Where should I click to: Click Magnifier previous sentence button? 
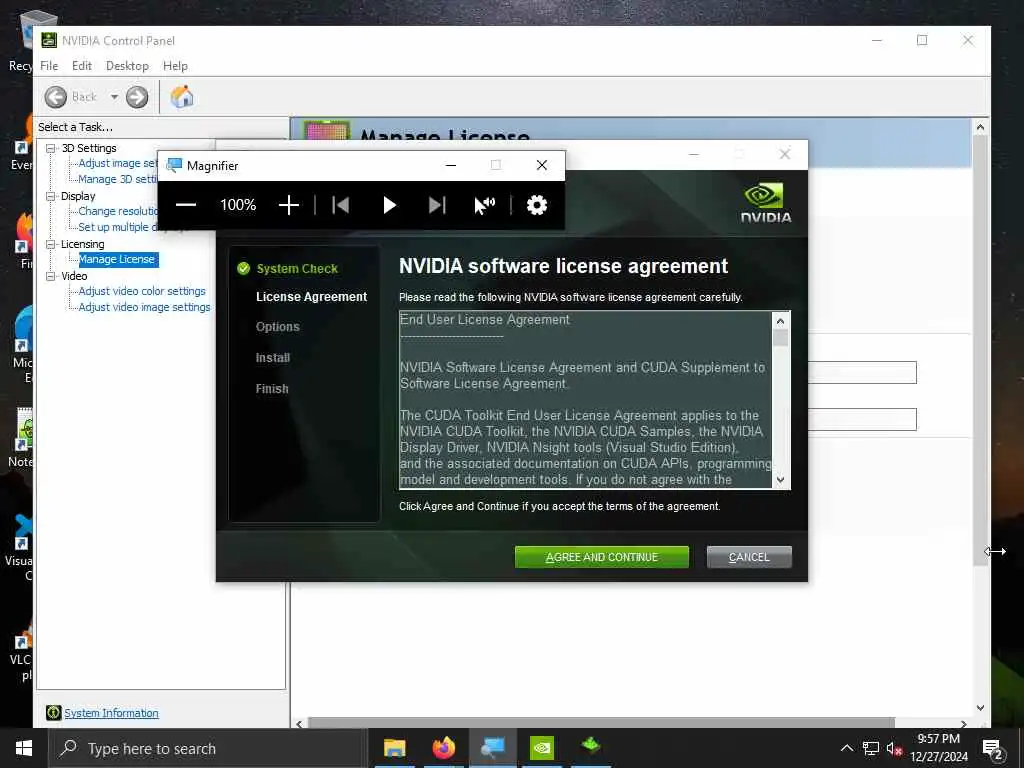(340, 205)
